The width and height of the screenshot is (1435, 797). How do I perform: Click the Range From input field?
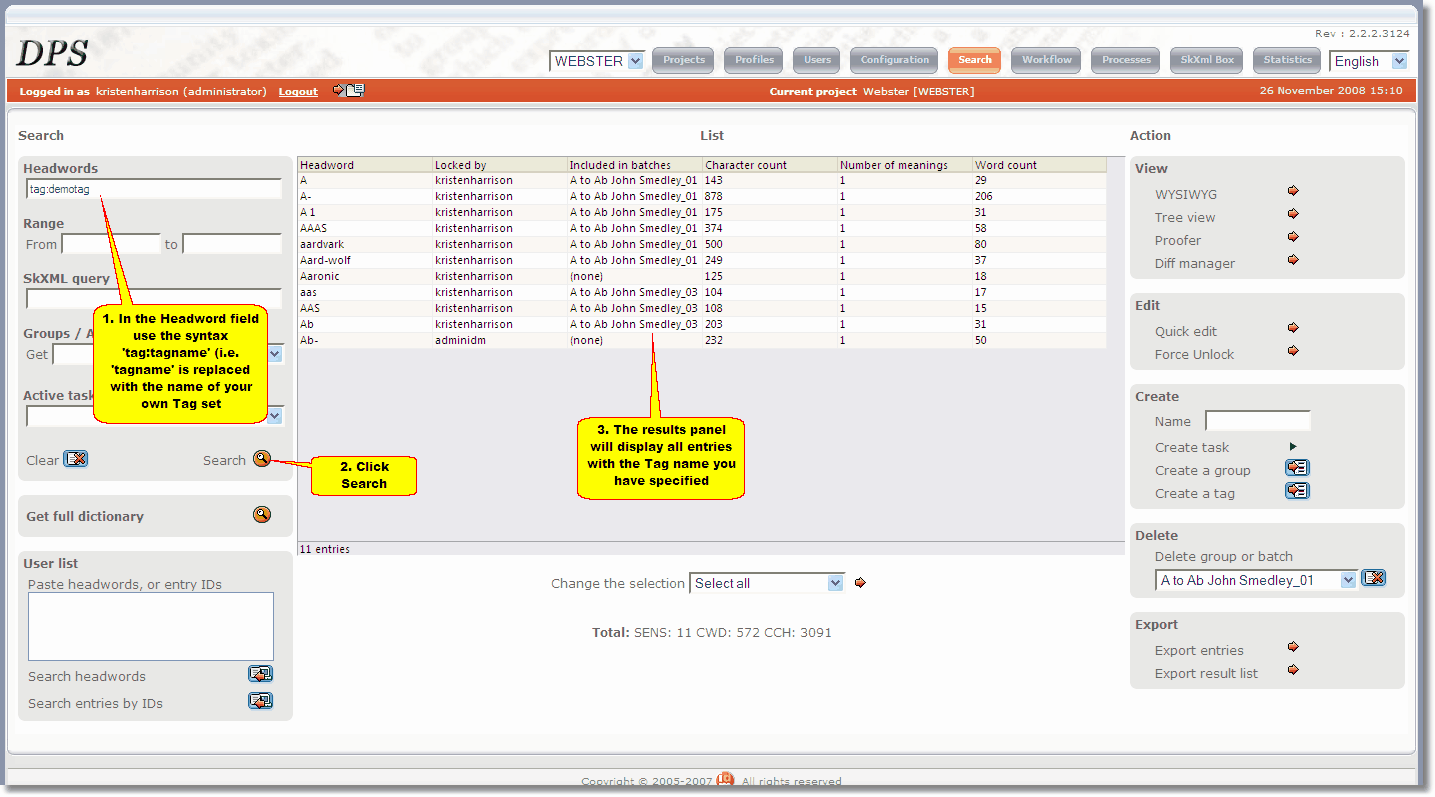click(111, 244)
